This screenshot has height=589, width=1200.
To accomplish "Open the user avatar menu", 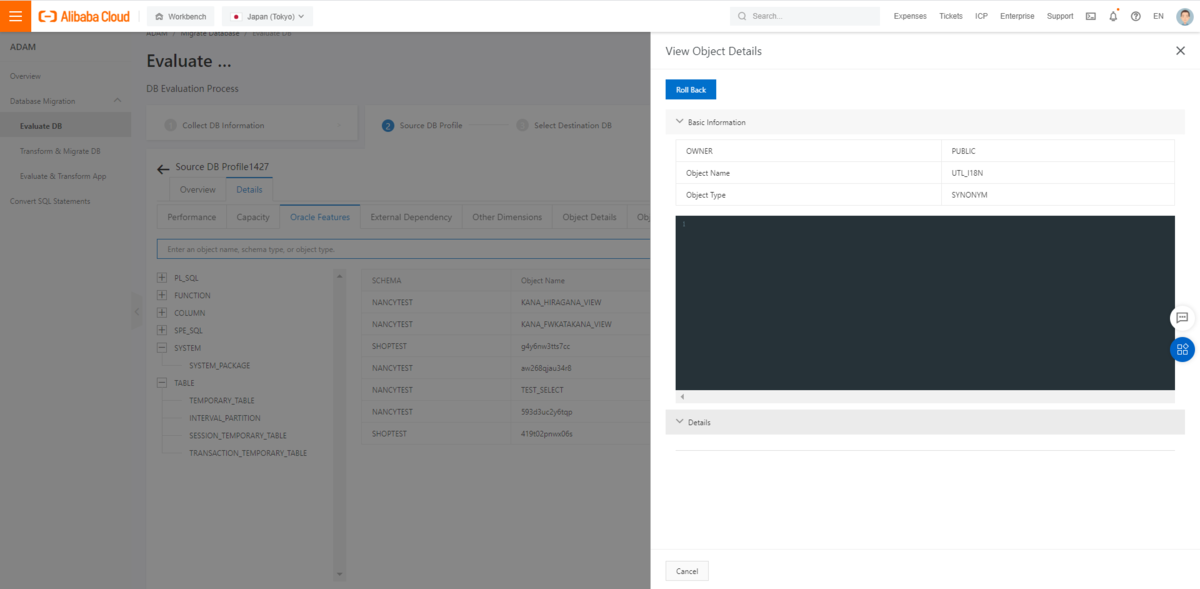I will coord(1184,16).
